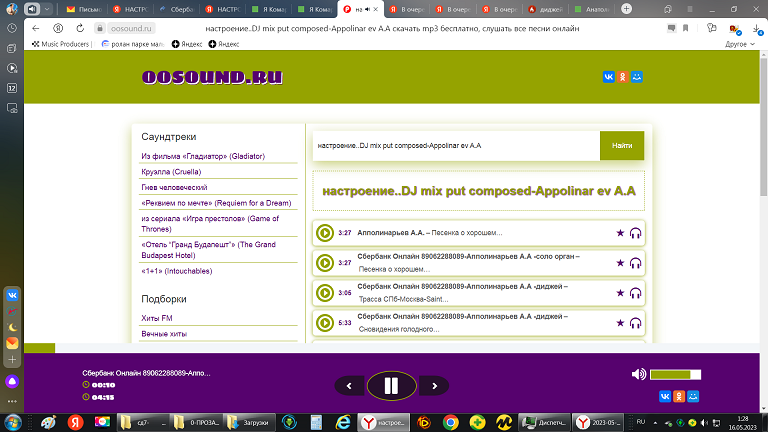Click the Windows Start button
The width and height of the screenshot is (768, 432).
pos(12,422)
